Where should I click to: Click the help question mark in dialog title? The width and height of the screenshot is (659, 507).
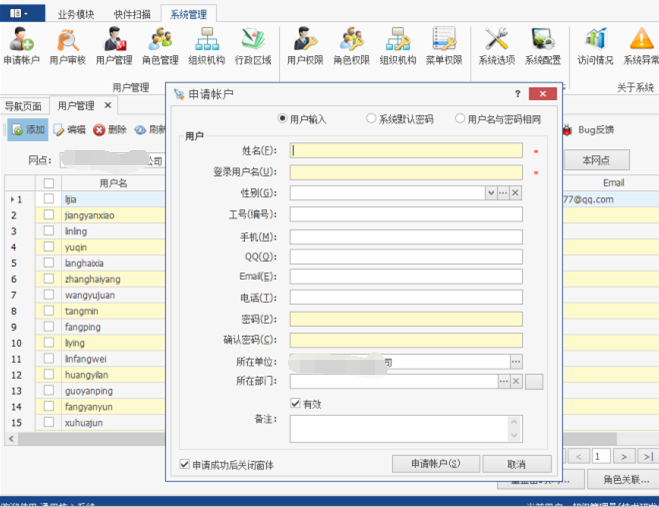click(518, 93)
